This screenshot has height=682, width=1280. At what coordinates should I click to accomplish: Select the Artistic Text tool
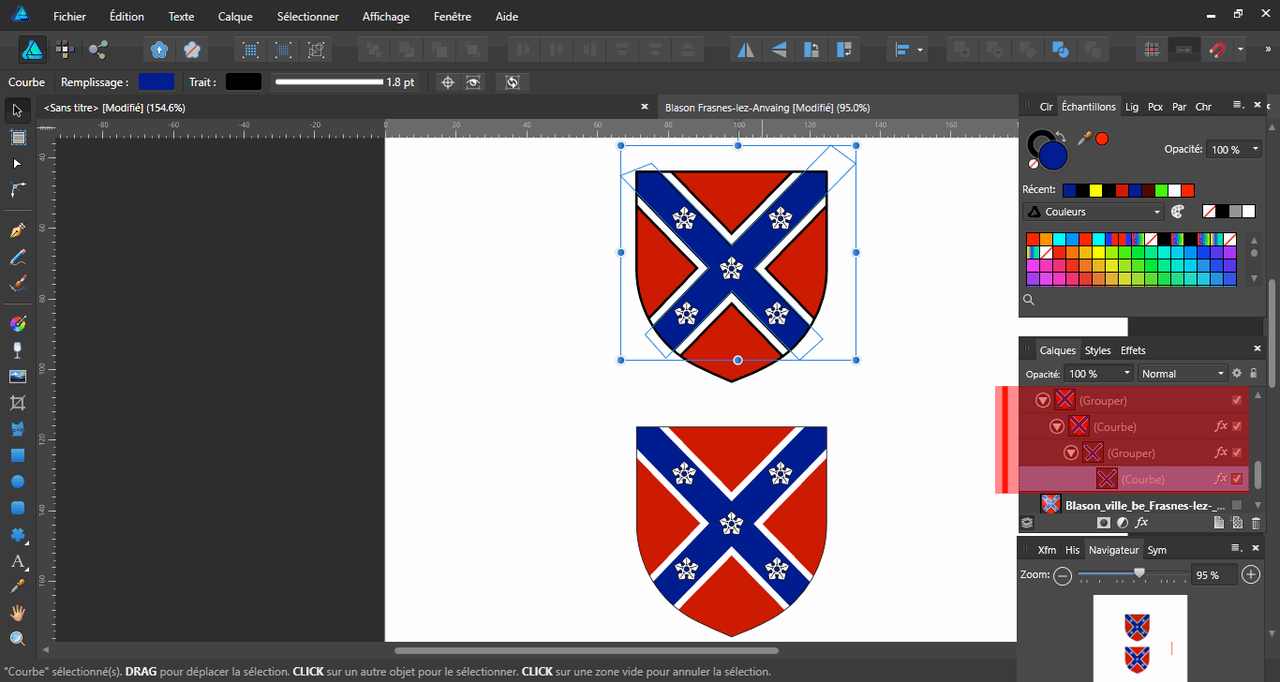[17, 561]
